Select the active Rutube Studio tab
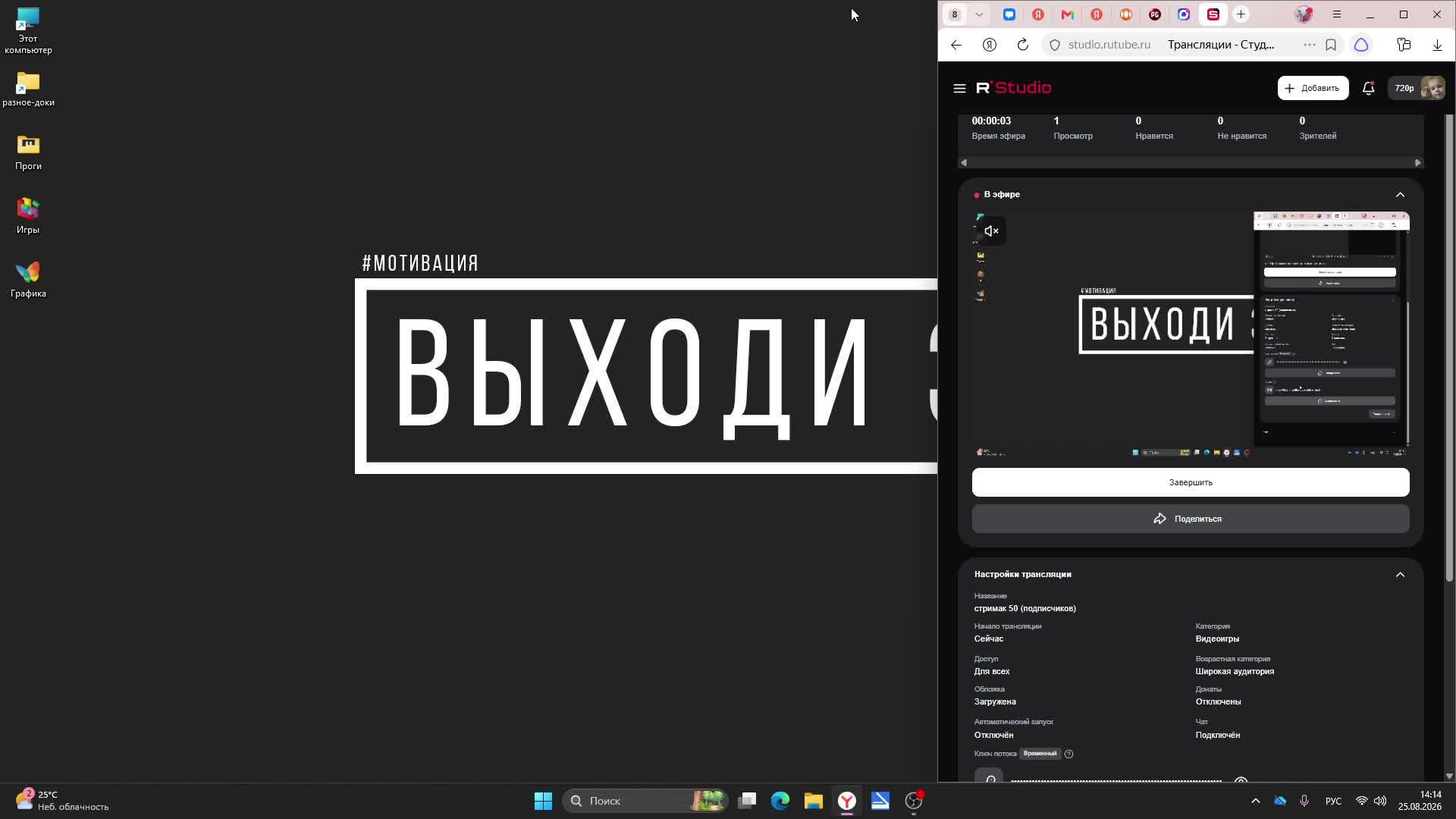 coord(1213,14)
